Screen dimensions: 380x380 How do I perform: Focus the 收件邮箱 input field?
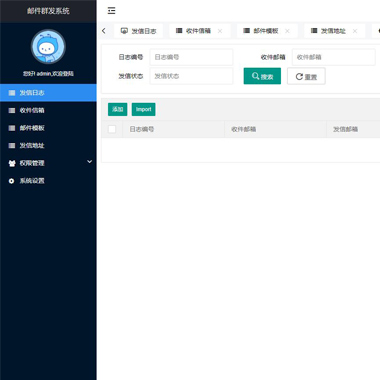(334, 57)
